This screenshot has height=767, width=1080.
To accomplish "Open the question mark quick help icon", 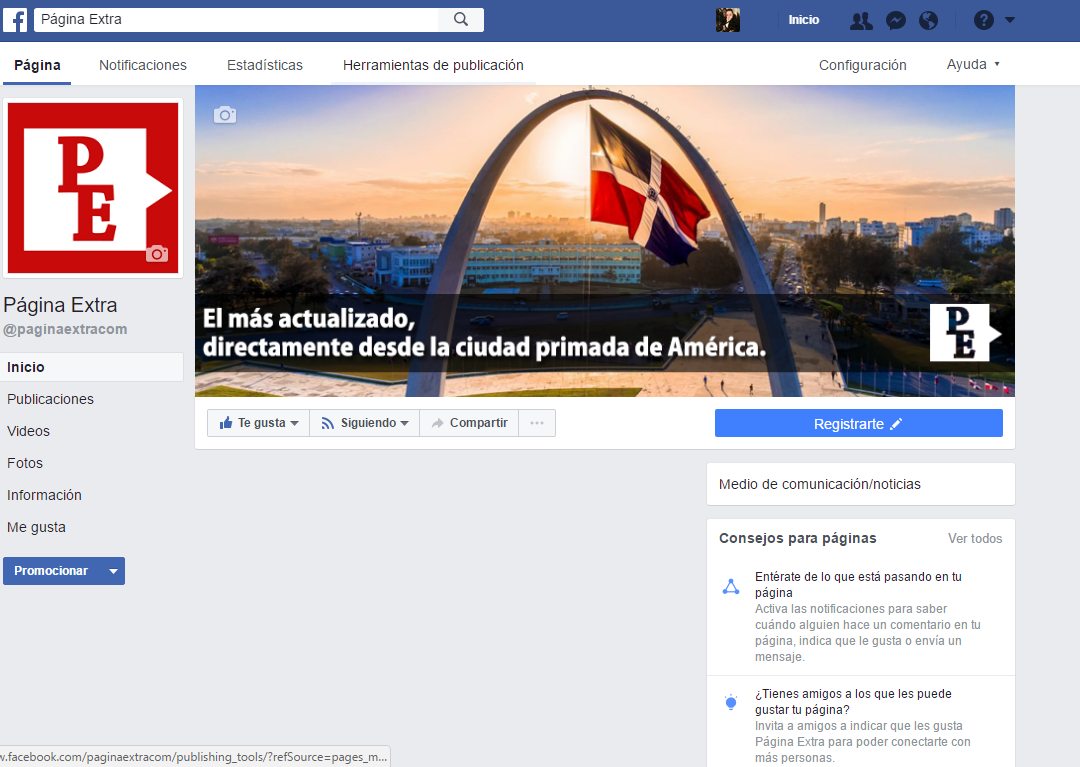I will [x=983, y=21].
